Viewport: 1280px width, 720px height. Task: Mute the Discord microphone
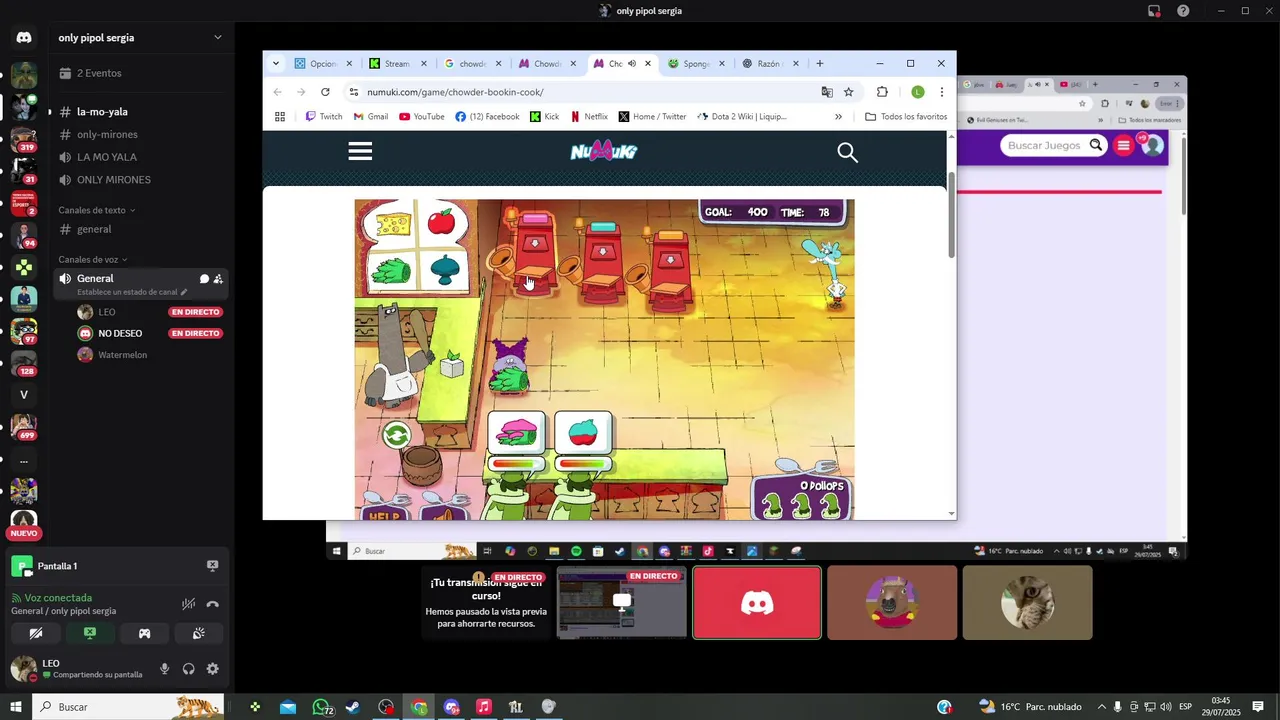(164, 669)
